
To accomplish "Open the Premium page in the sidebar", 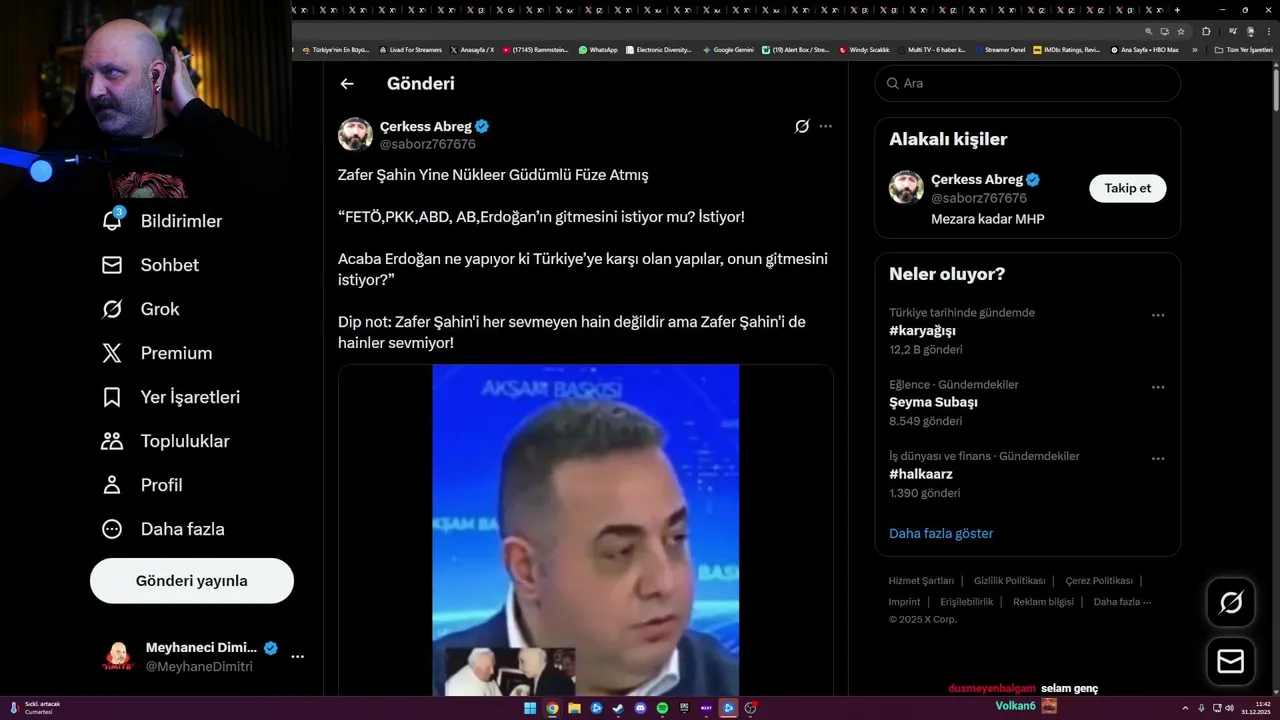I will tap(157, 353).
